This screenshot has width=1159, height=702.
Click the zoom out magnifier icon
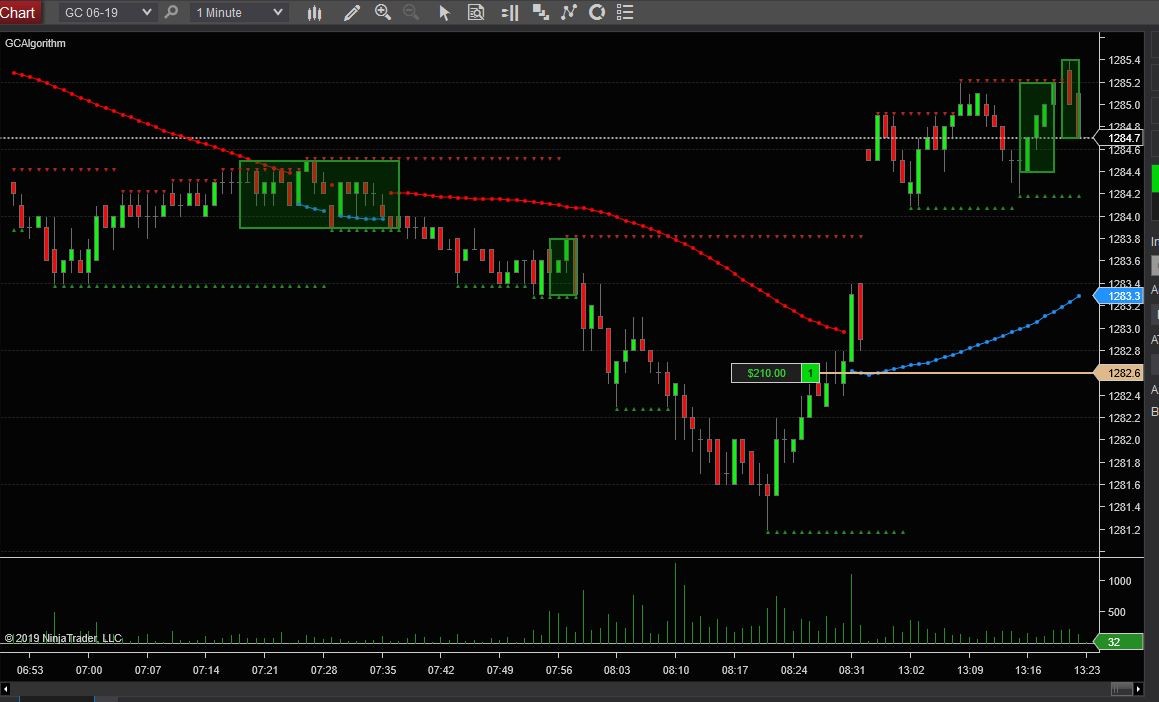tap(411, 12)
